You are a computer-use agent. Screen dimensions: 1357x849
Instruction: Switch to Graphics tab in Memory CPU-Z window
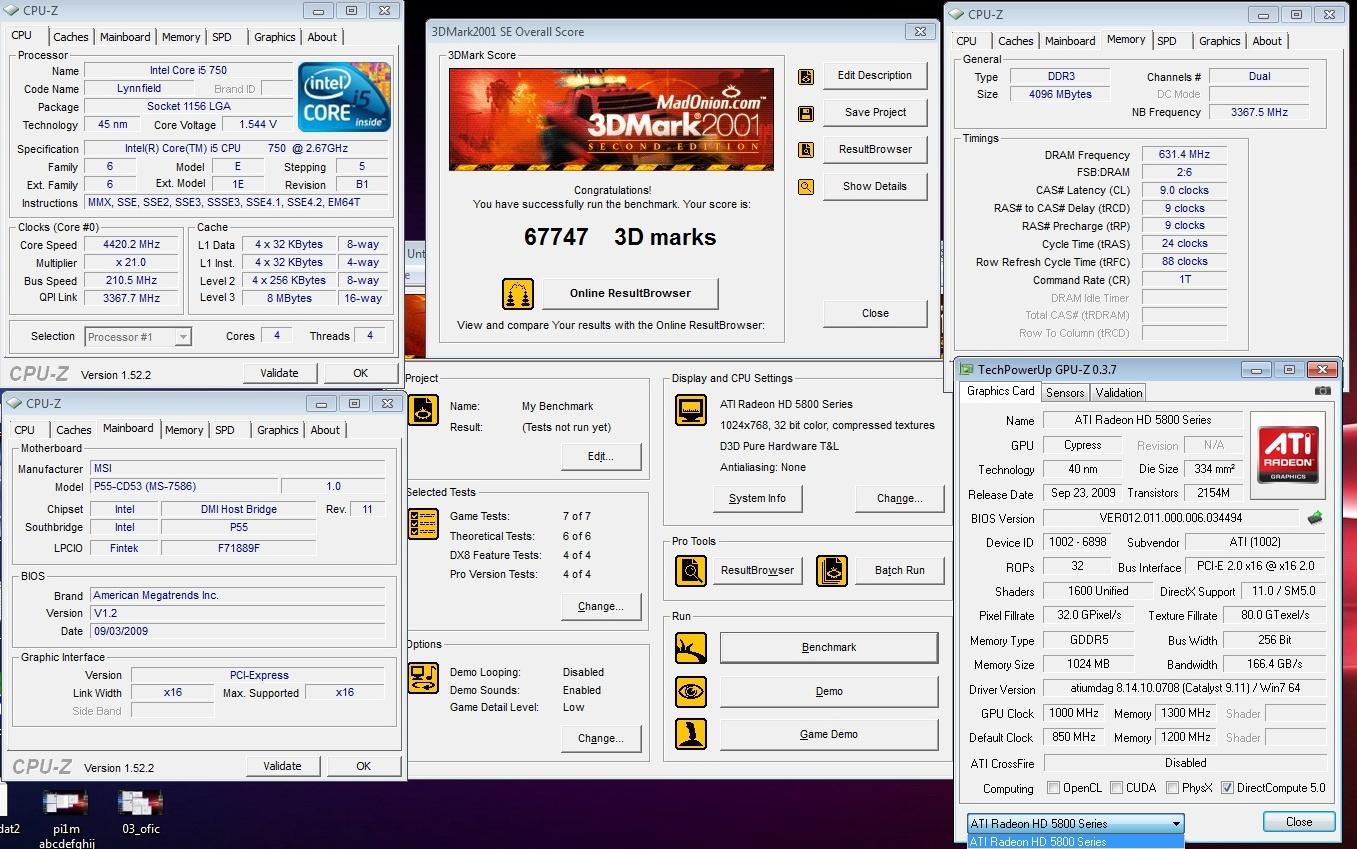[1220, 41]
